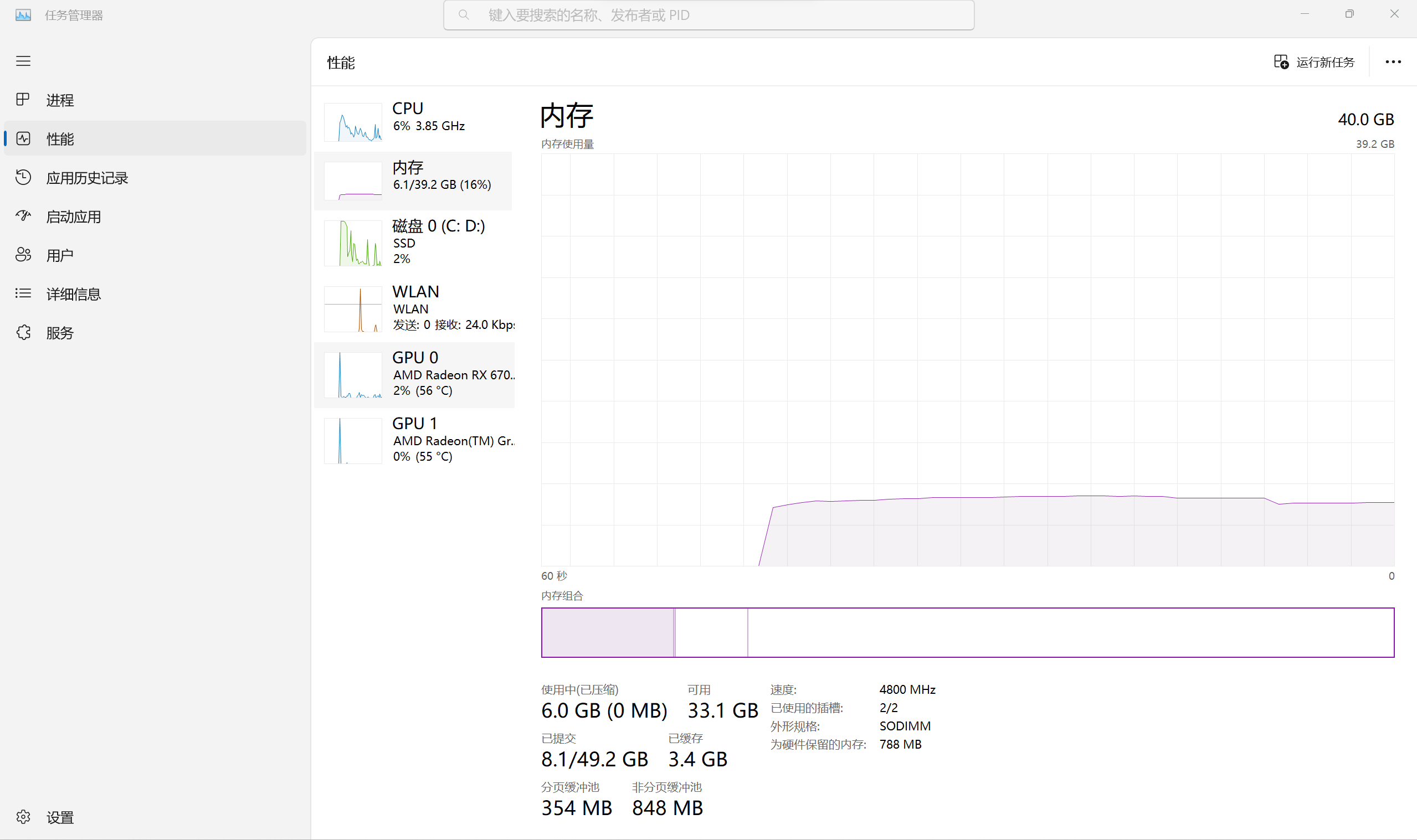Click 6.1/39.2 GB (16%) memory text
1417x840 pixels.
(x=442, y=184)
